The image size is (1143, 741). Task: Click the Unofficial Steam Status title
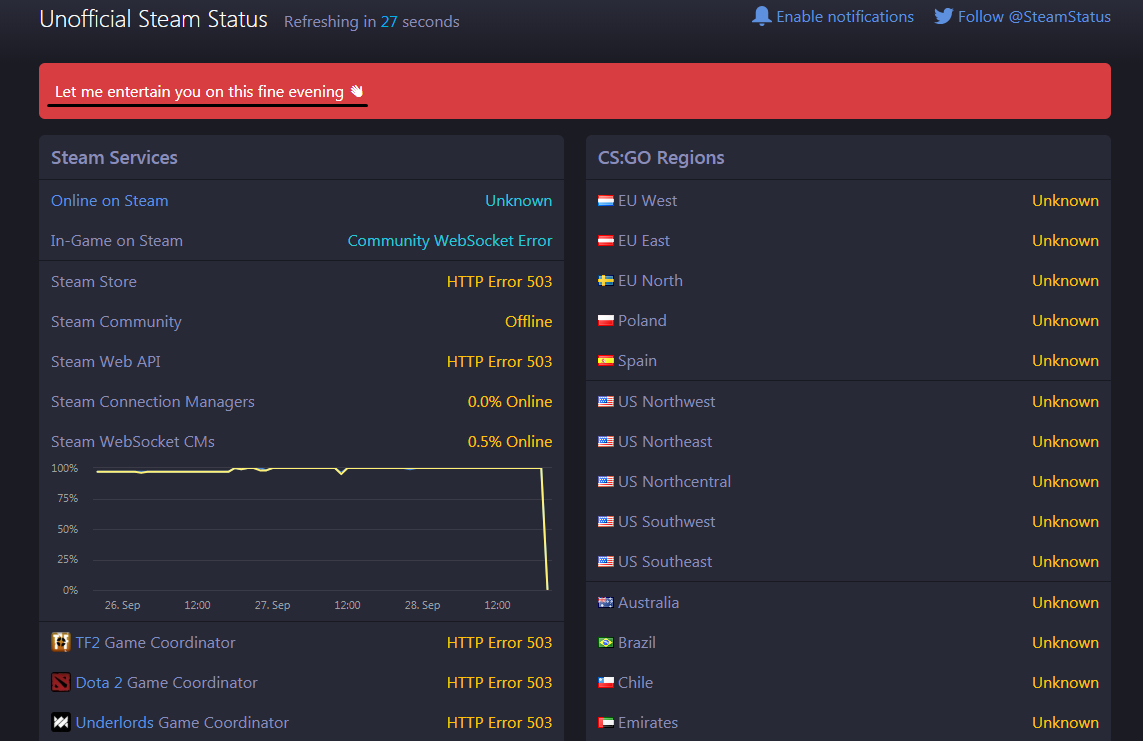coord(153,19)
